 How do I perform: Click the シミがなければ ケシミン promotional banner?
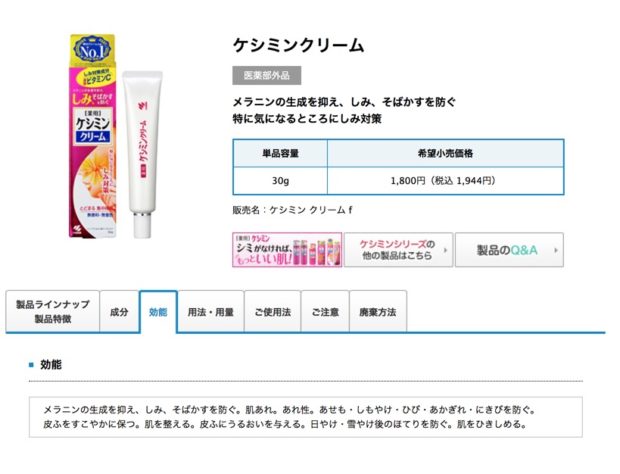[x=287, y=250]
